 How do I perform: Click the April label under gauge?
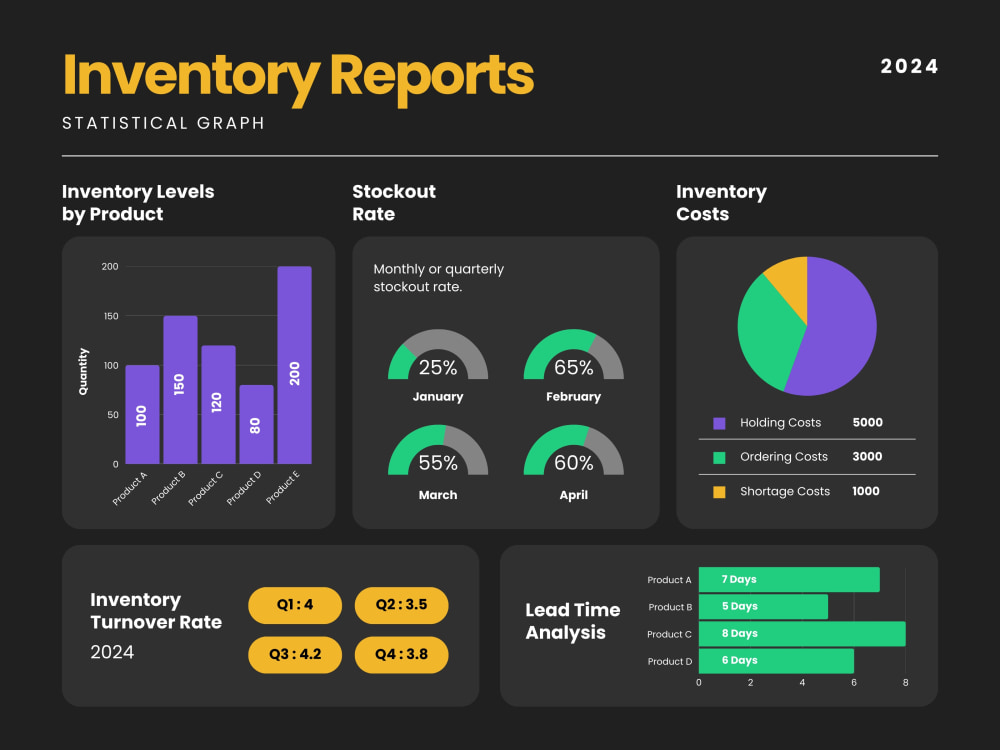(573, 495)
